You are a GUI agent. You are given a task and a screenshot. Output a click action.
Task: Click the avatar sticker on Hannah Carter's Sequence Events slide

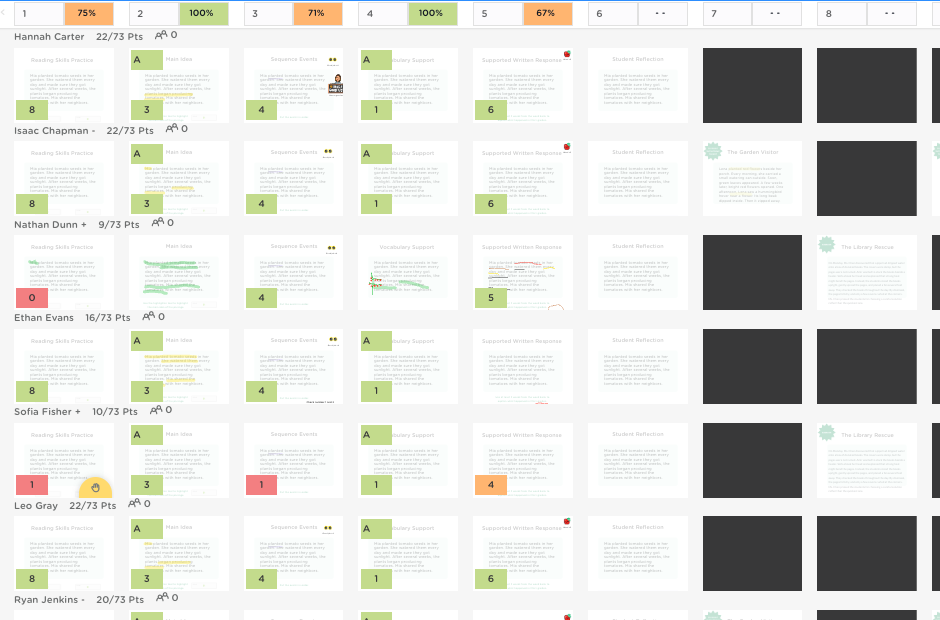point(338,85)
